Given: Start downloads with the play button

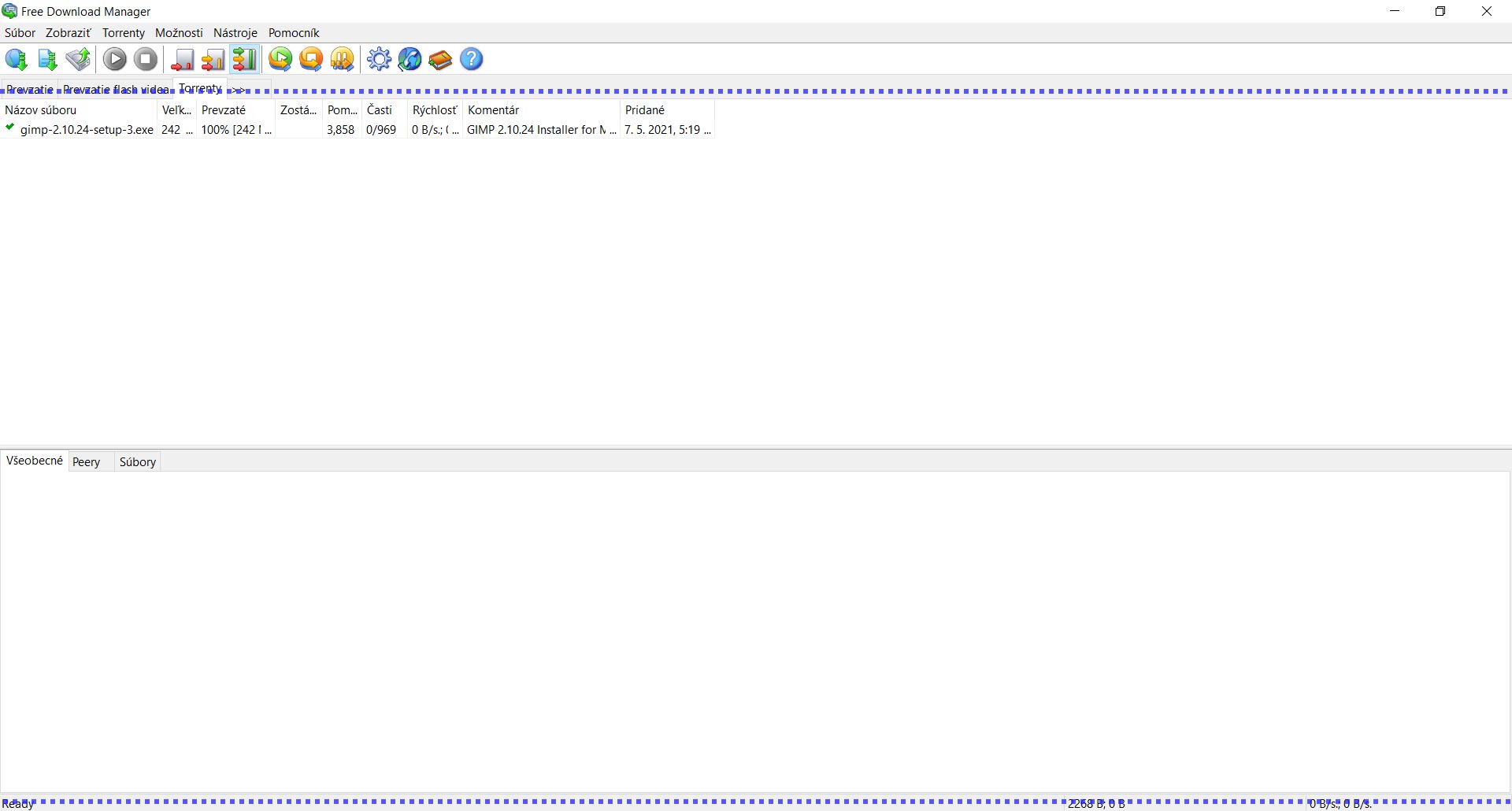Looking at the screenshot, I should 115,59.
